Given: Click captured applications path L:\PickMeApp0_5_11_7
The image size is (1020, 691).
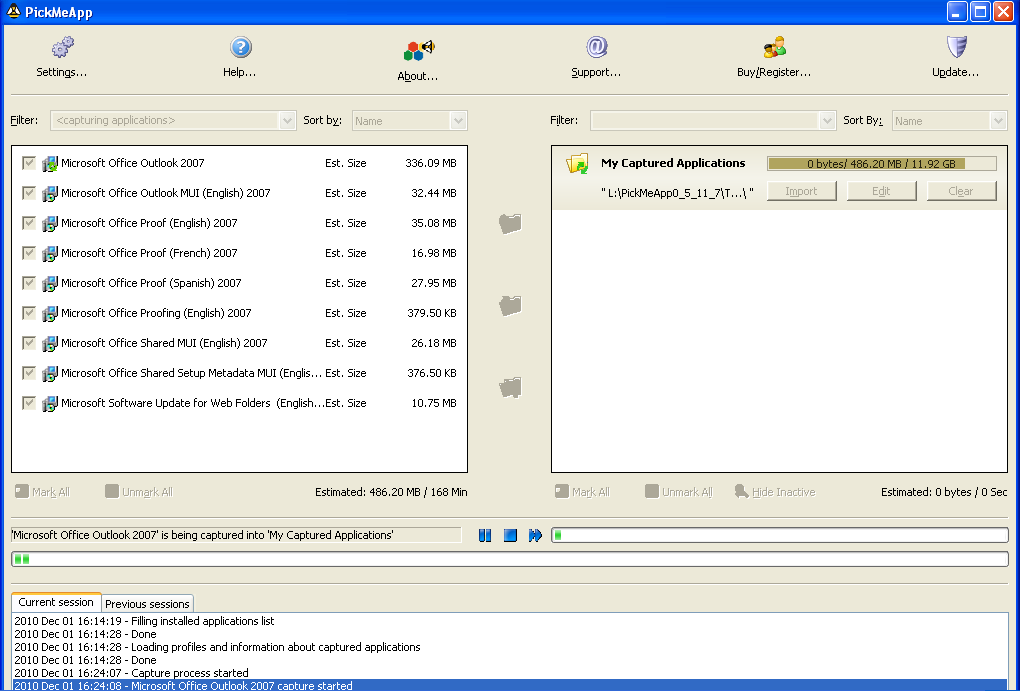Looking at the screenshot, I should pyautogui.click(x=677, y=193).
